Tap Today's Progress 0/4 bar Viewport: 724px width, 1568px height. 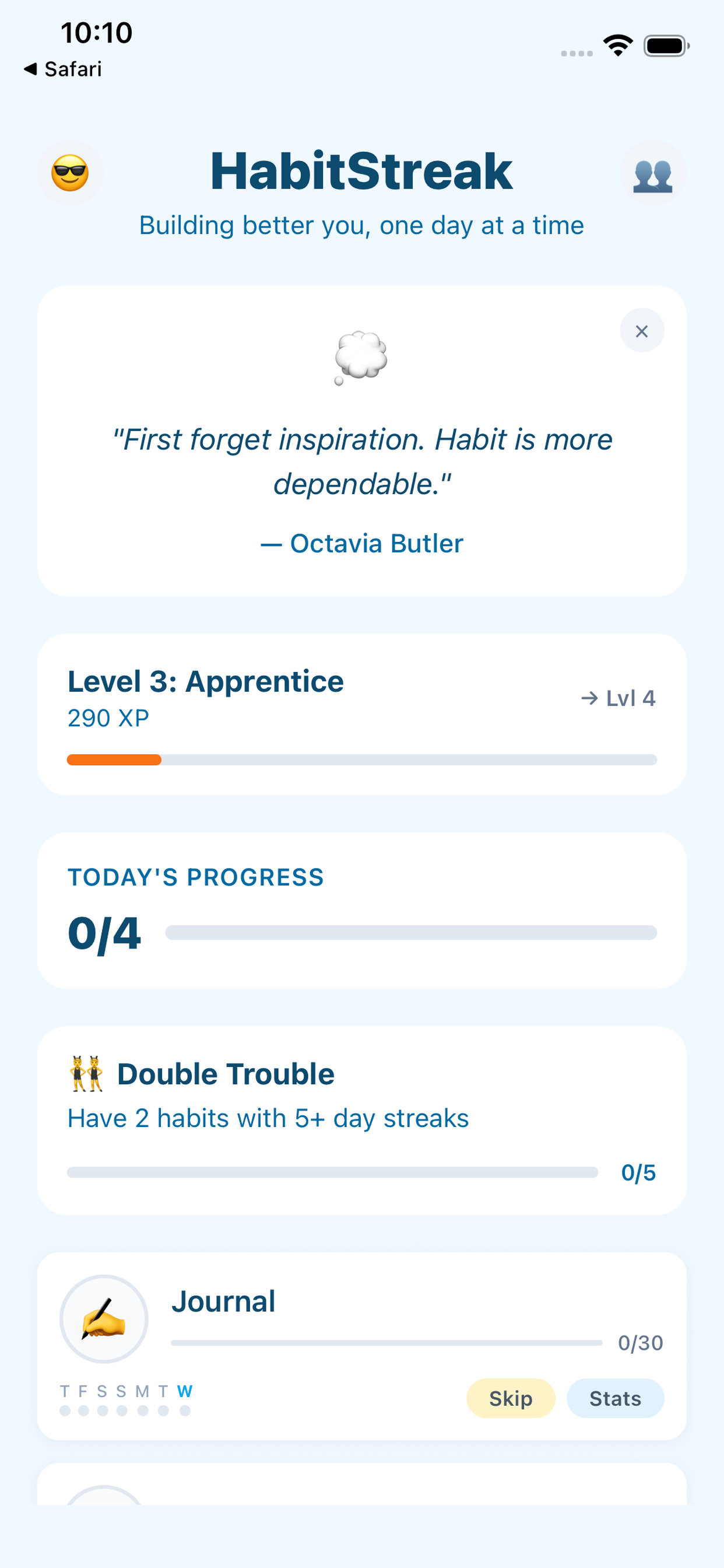point(410,933)
